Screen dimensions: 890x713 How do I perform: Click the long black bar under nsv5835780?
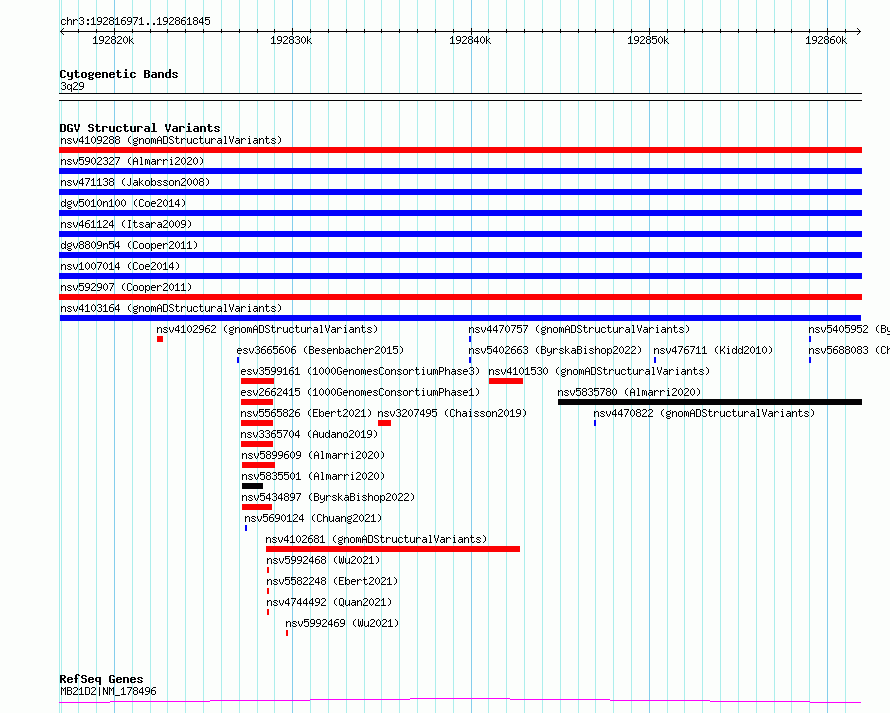click(710, 402)
